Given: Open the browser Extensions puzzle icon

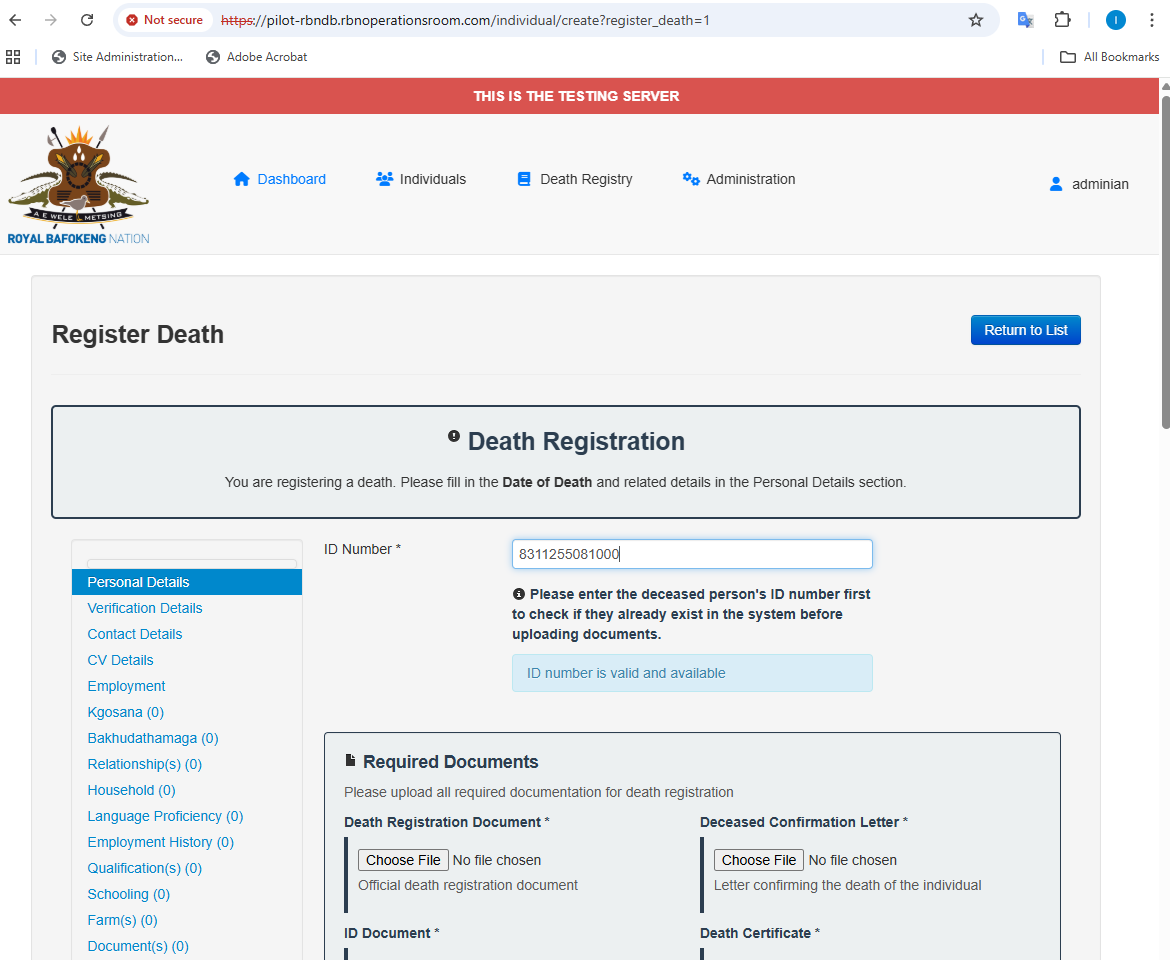Looking at the screenshot, I should pyautogui.click(x=1062, y=20).
